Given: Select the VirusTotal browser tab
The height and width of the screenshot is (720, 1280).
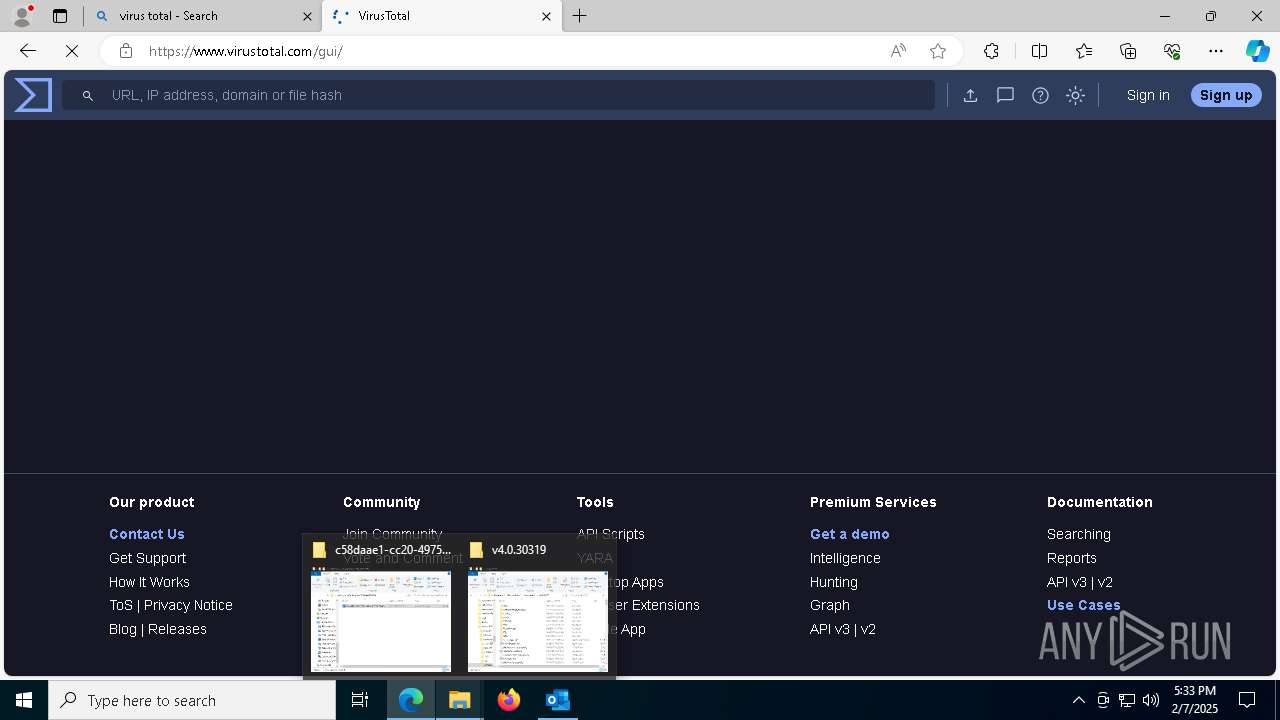Looking at the screenshot, I should [441, 16].
